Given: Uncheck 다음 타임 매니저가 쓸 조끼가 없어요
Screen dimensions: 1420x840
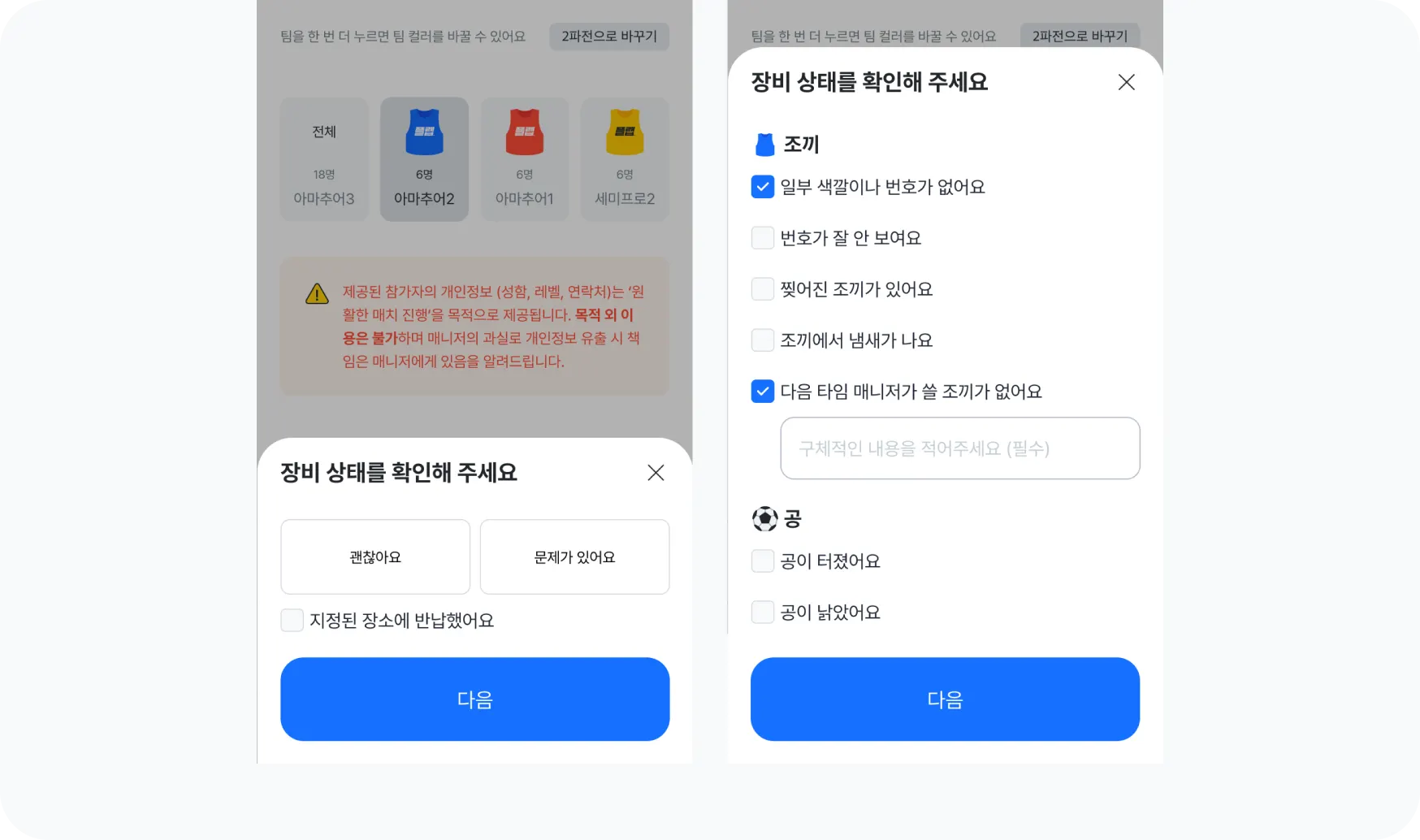Looking at the screenshot, I should [x=762, y=392].
